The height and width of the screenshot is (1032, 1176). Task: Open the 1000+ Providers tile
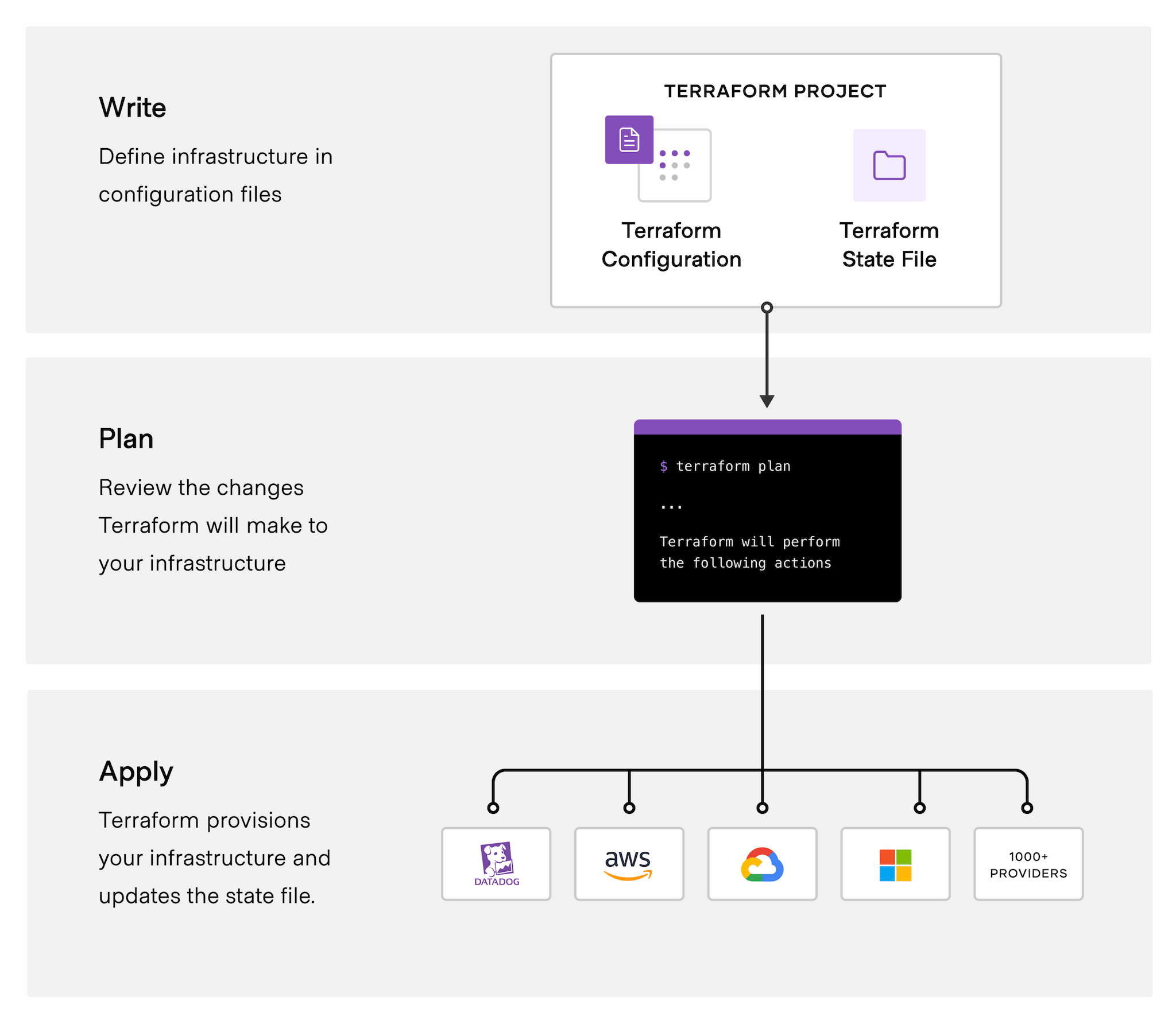point(1028,864)
